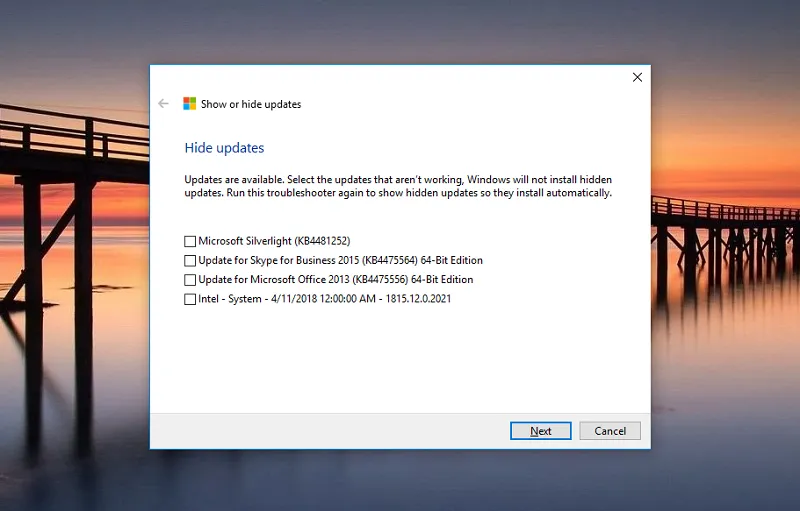Cancel the troubleshooter dialog
The width and height of the screenshot is (800, 511).
coord(610,431)
